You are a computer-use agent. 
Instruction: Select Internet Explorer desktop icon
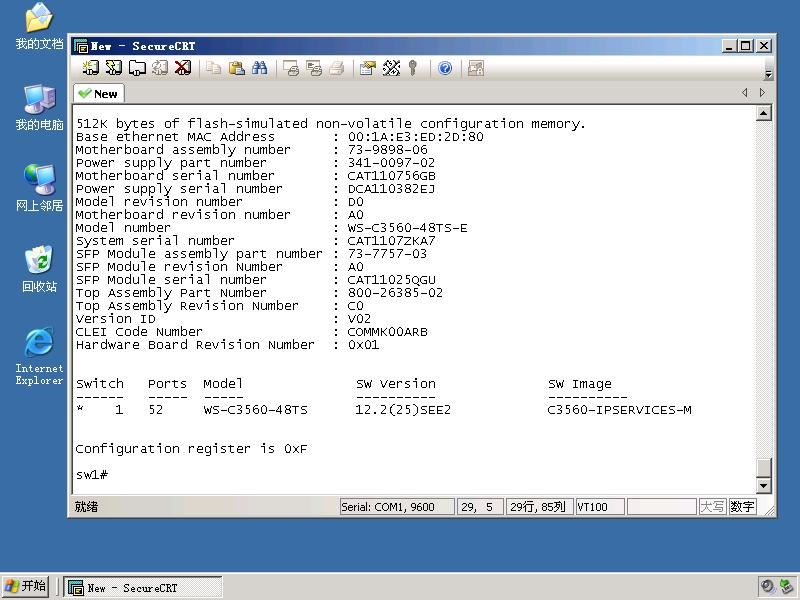(39, 356)
